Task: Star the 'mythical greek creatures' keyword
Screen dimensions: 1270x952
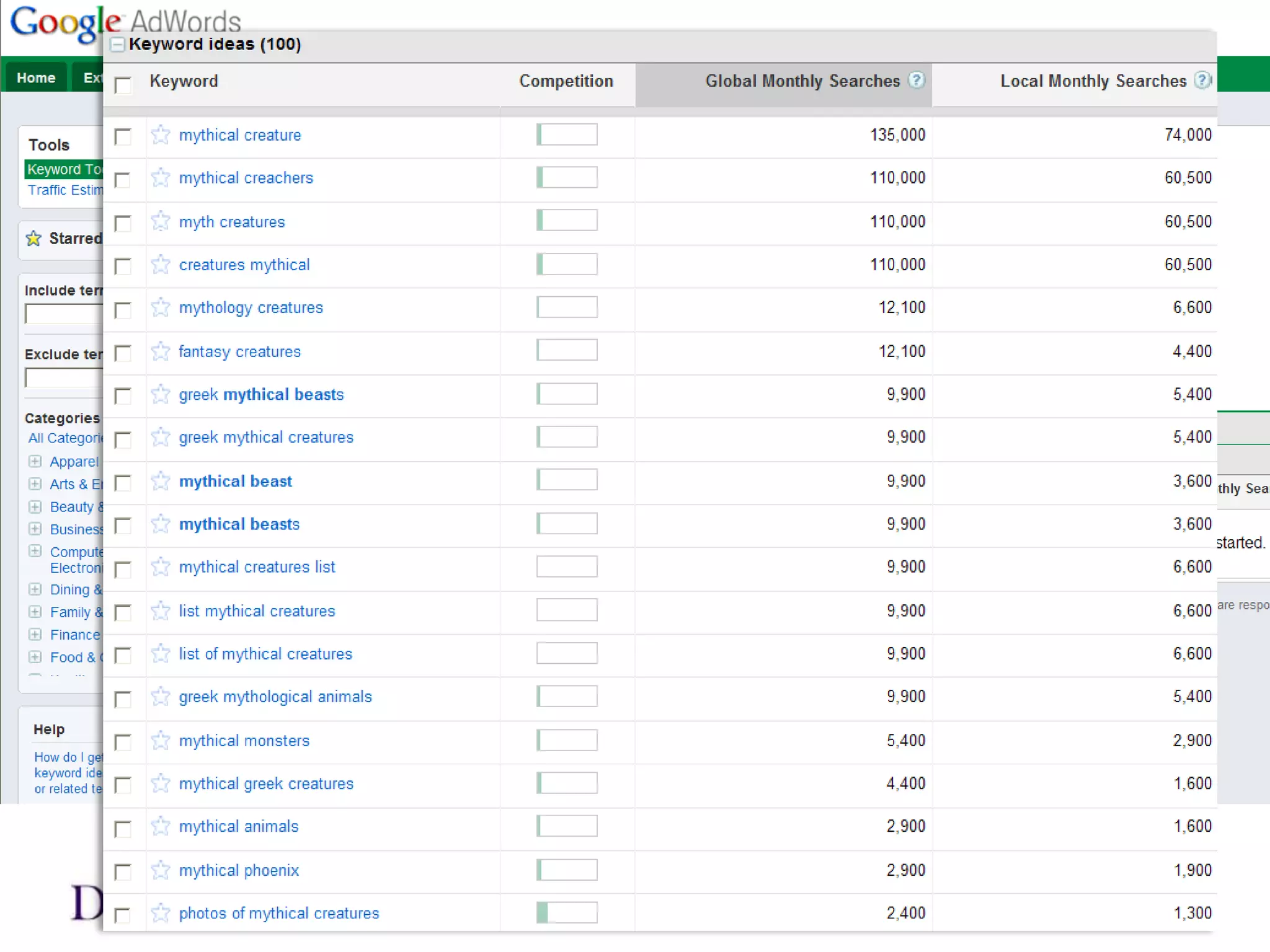Action: coord(161,783)
